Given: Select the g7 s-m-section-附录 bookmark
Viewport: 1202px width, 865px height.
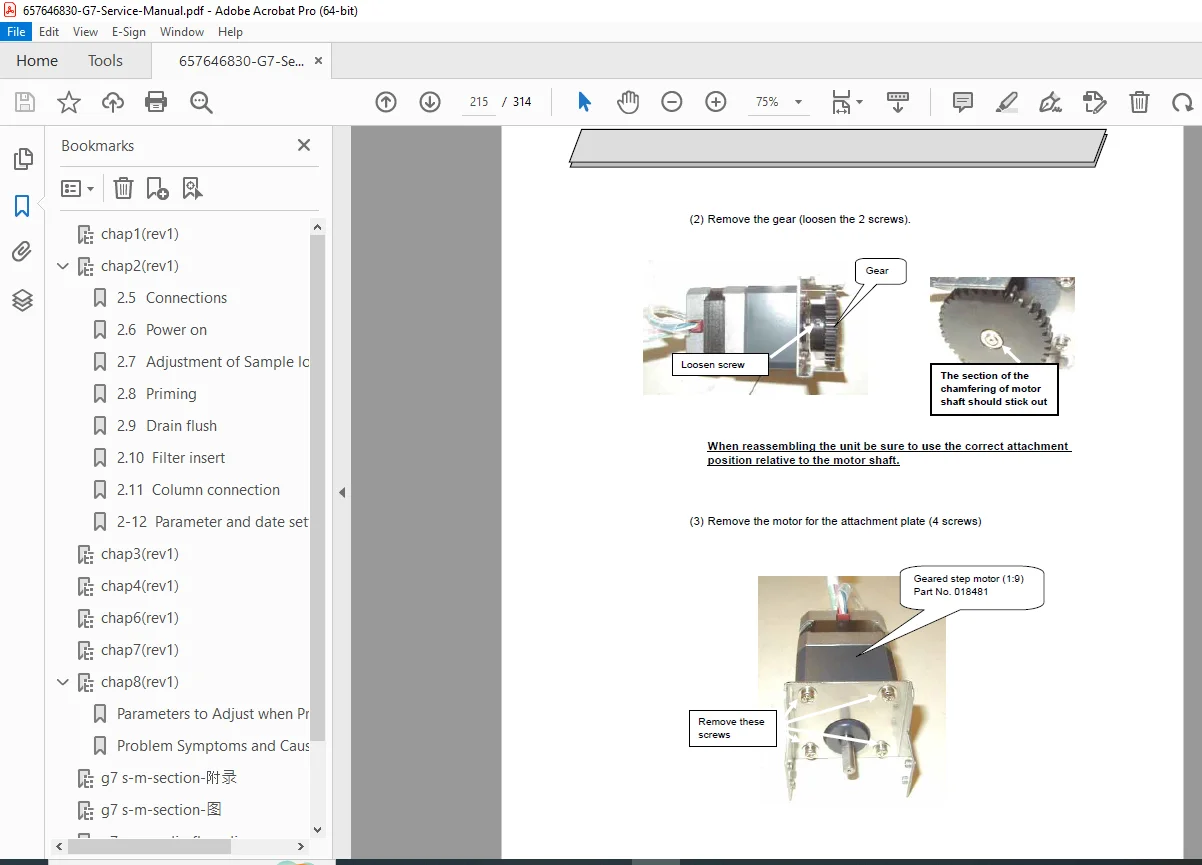Looking at the screenshot, I should 169,778.
